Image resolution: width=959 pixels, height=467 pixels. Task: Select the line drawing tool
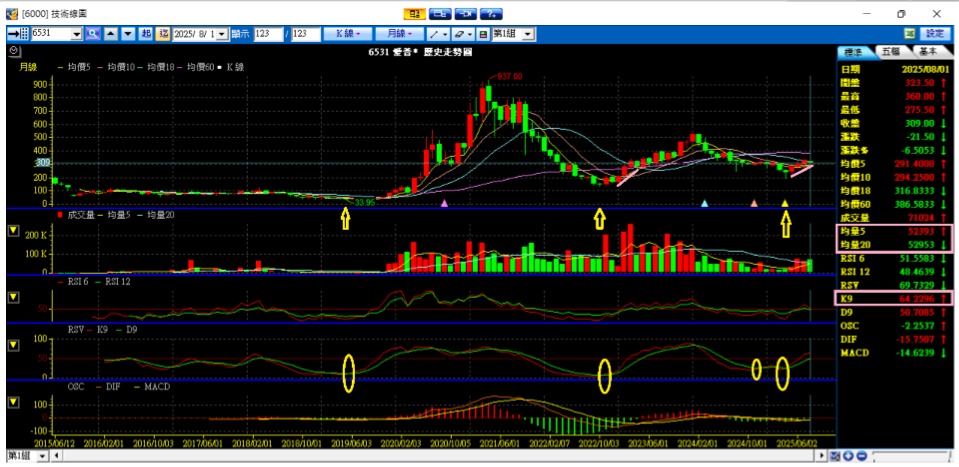click(x=435, y=33)
